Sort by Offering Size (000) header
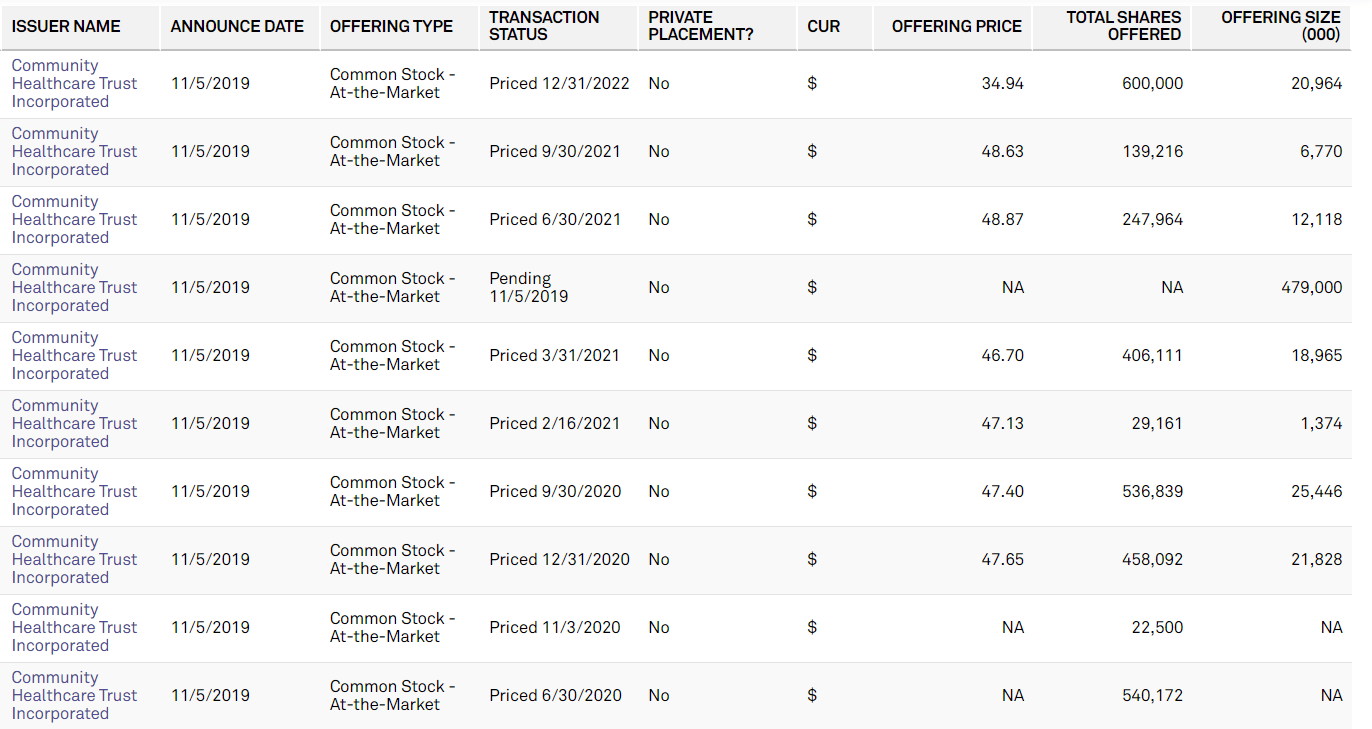The width and height of the screenshot is (1372, 729). 1280,26
